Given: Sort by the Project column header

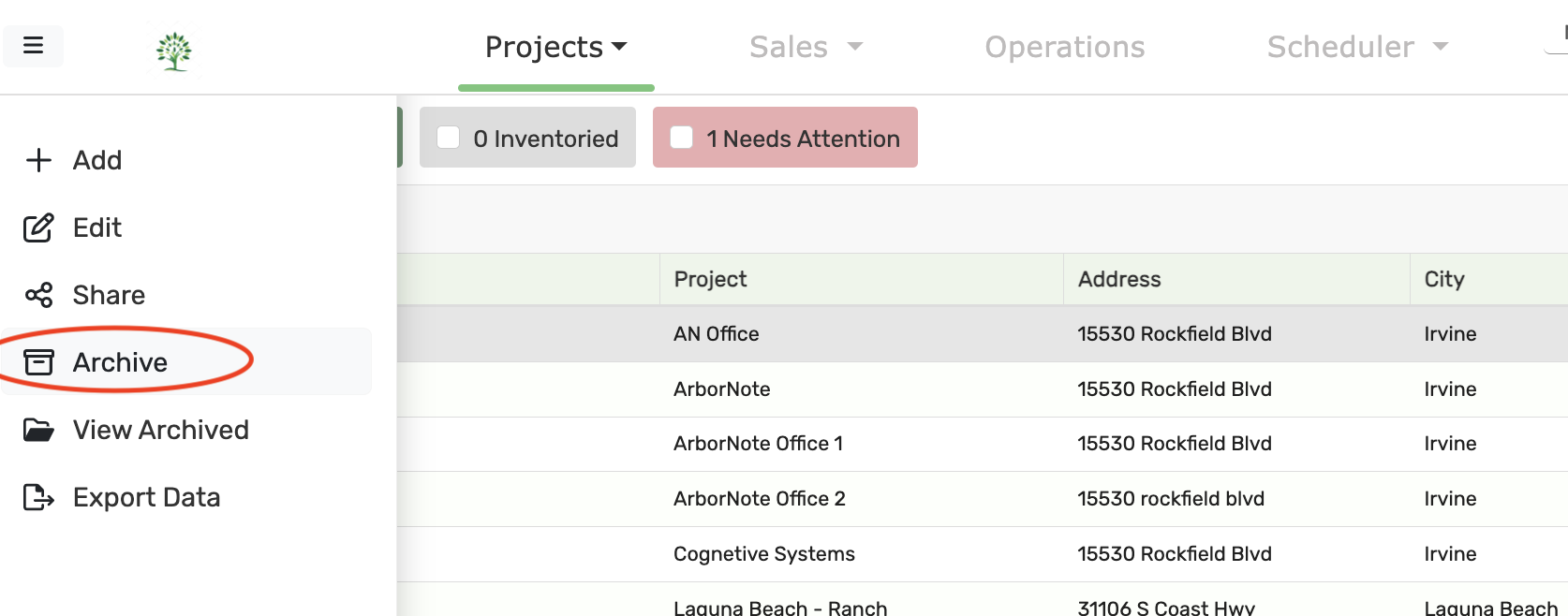Looking at the screenshot, I should click(710, 279).
